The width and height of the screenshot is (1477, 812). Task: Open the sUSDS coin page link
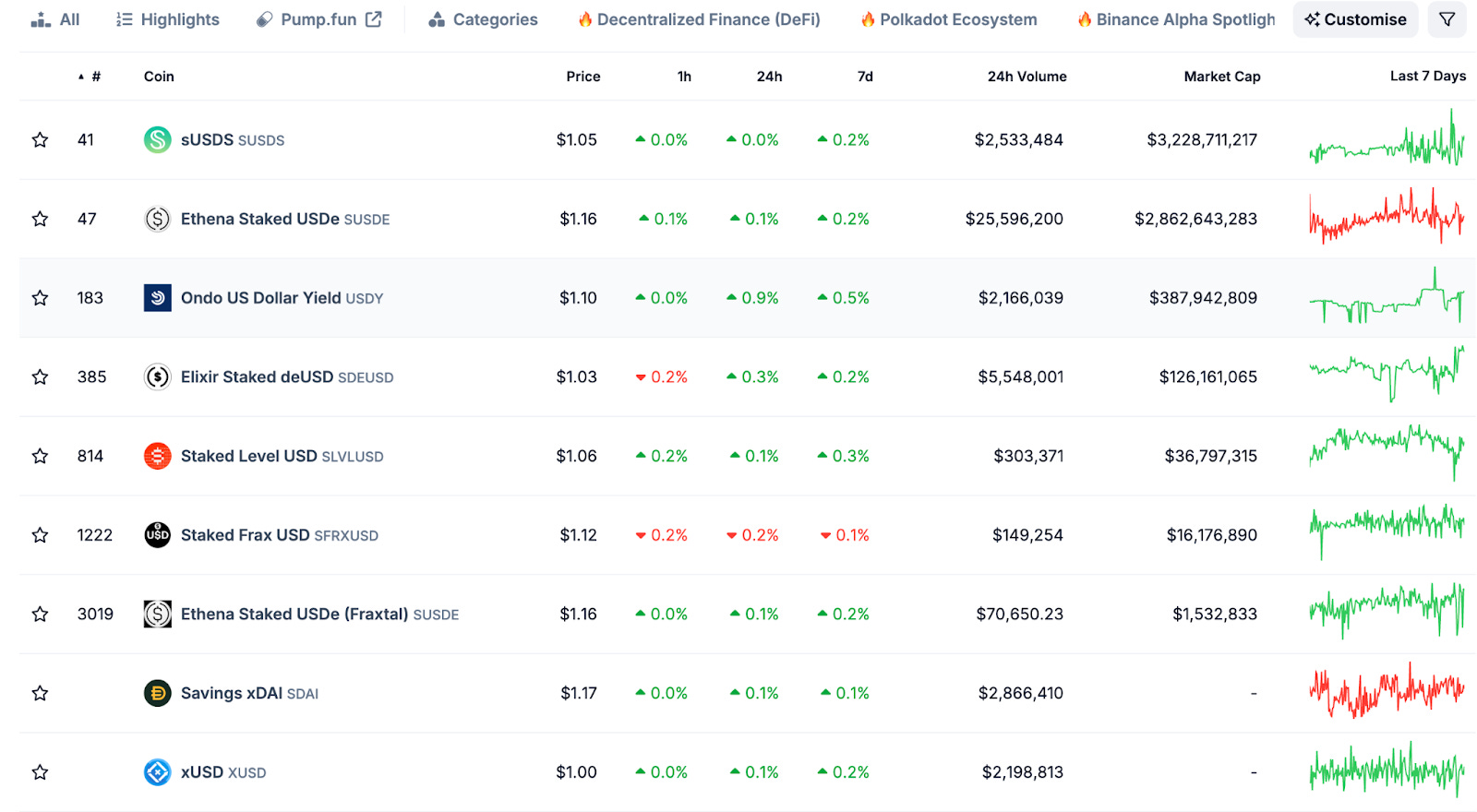pyautogui.click(x=233, y=140)
